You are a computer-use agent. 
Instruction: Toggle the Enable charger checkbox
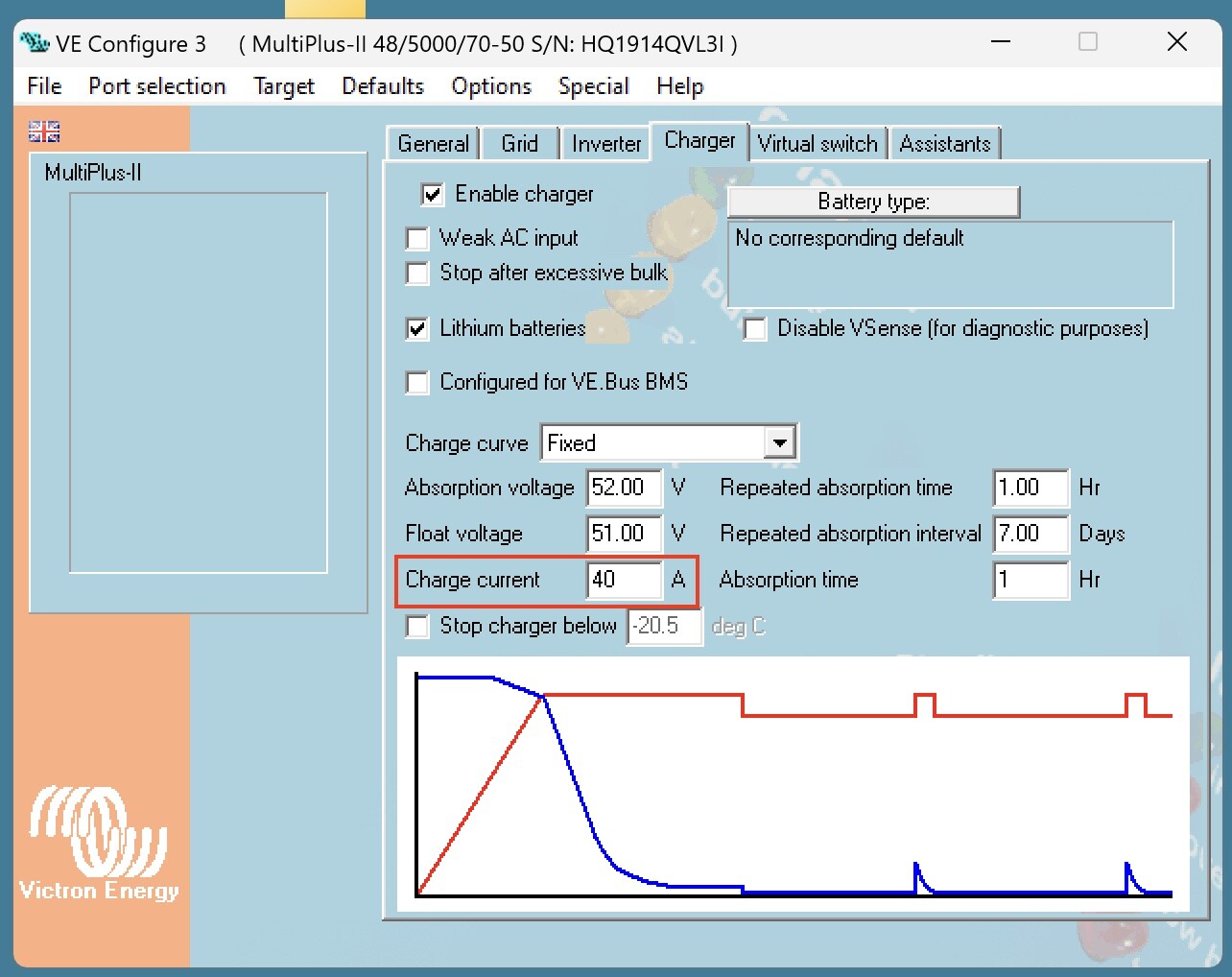point(433,195)
